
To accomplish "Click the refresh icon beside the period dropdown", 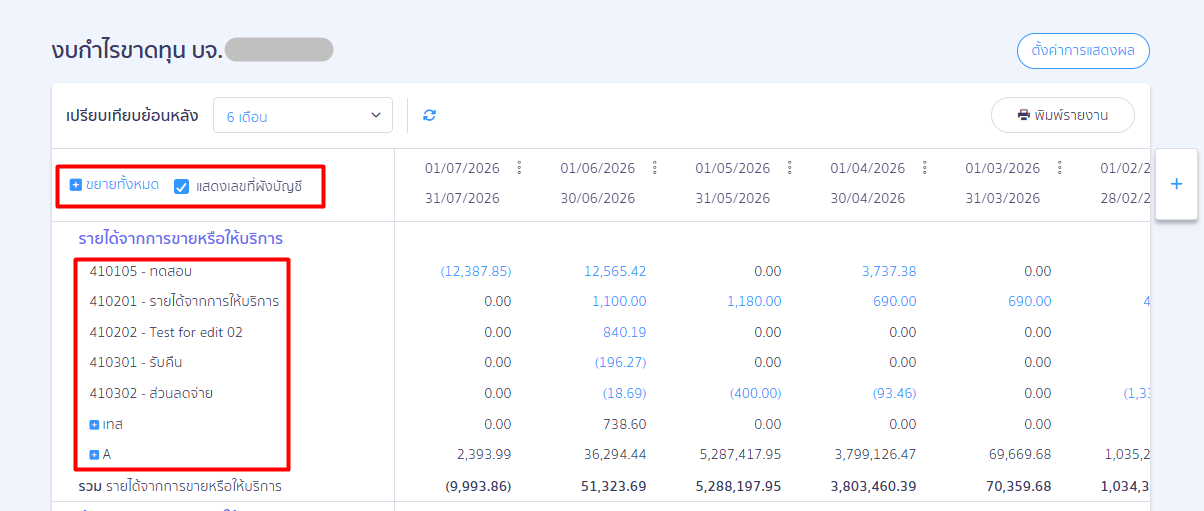I will [429, 115].
